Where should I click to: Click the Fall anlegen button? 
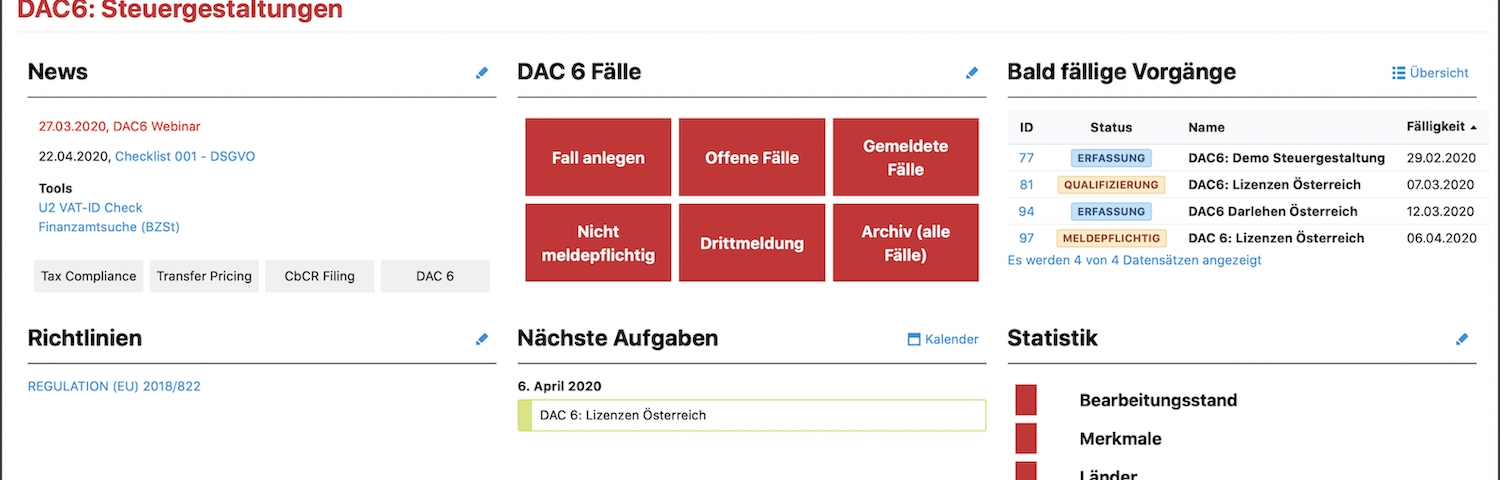coord(598,157)
